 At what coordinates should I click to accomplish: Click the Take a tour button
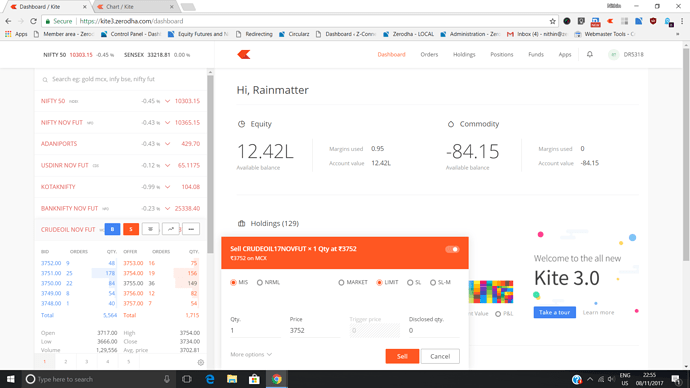point(554,312)
